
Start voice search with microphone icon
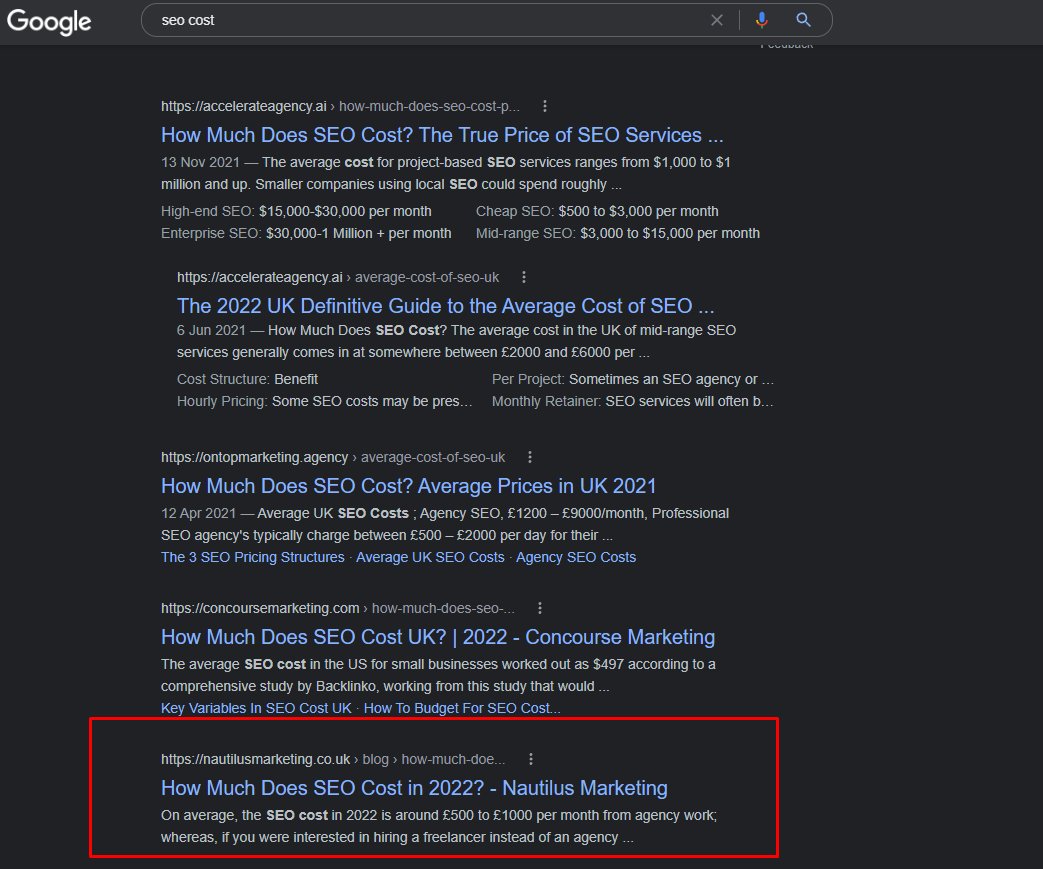tap(762, 20)
